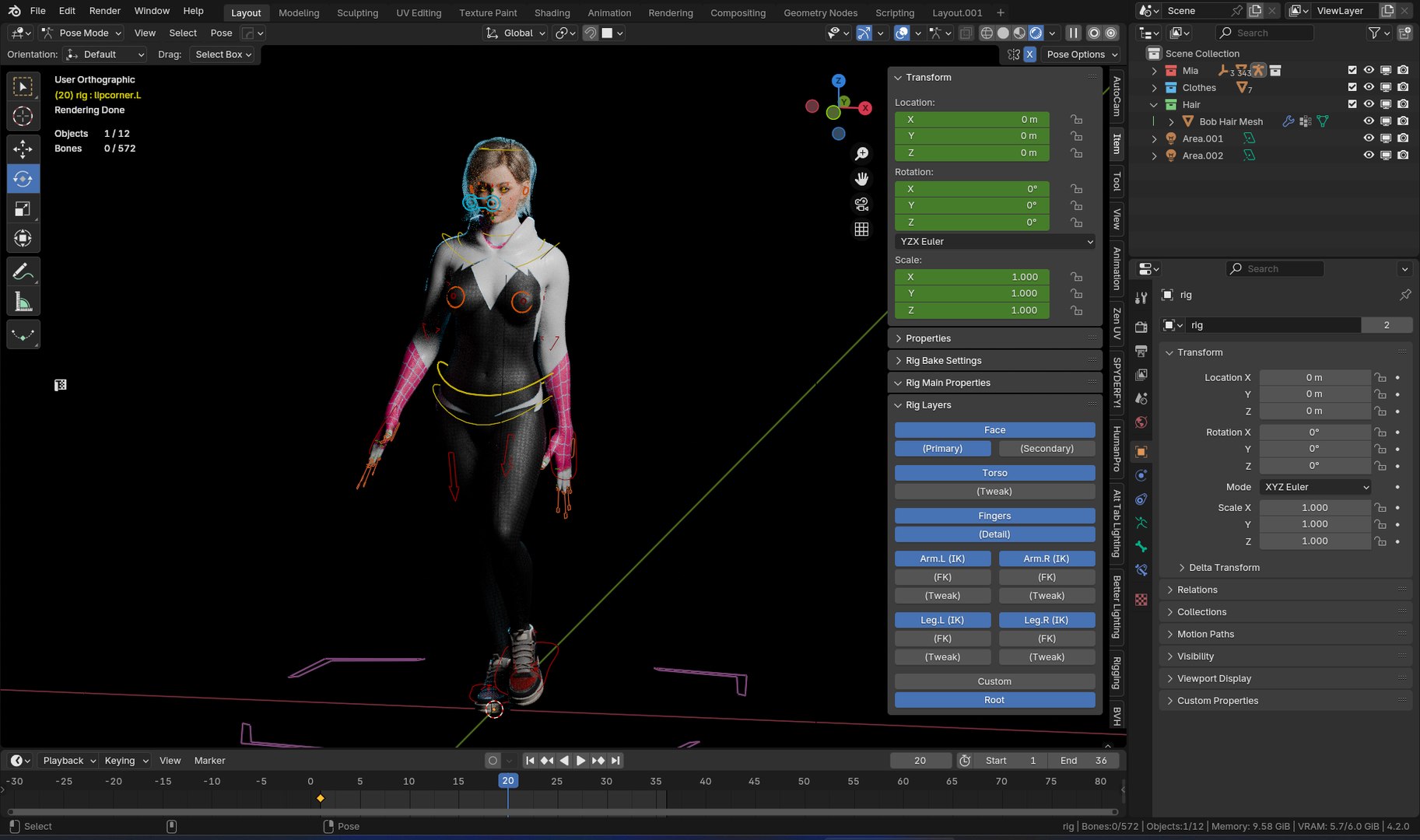Image resolution: width=1420 pixels, height=840 pixels.
Task: Click Scale X value slider in sidebar
Action: 972,277
